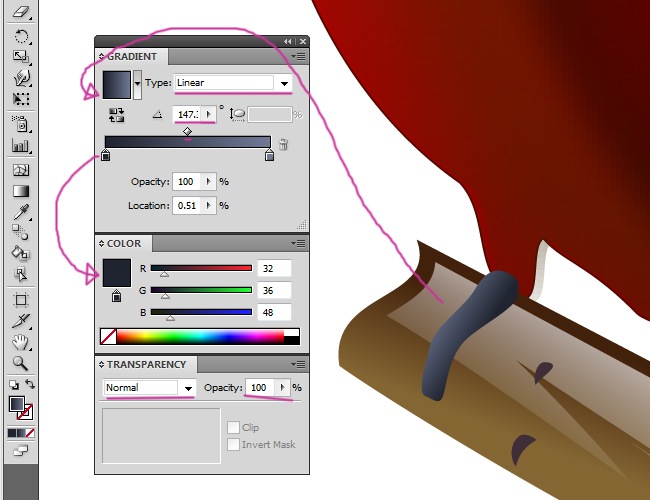Image resolution: width=650 pixels, height=500 pixels.
Task: Click the TRANSPARENCY panel tab
Action: (x=146, y=364)
